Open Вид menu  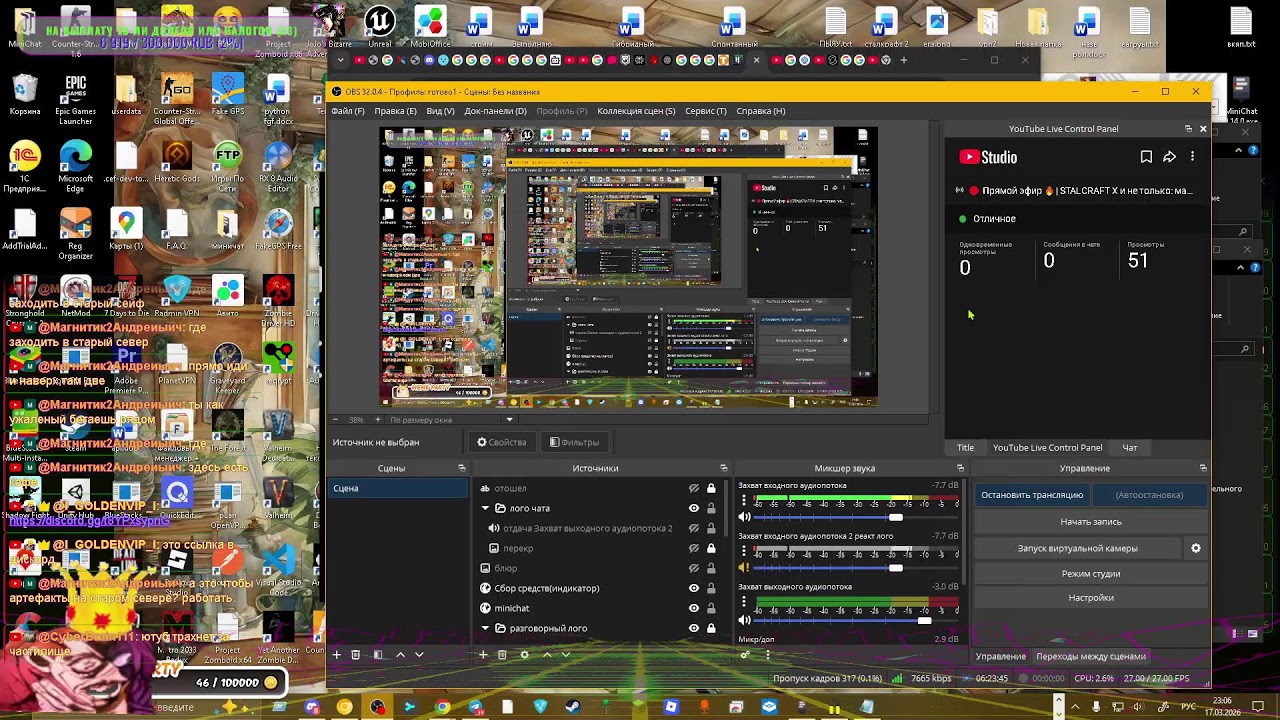tap(441, 111)
